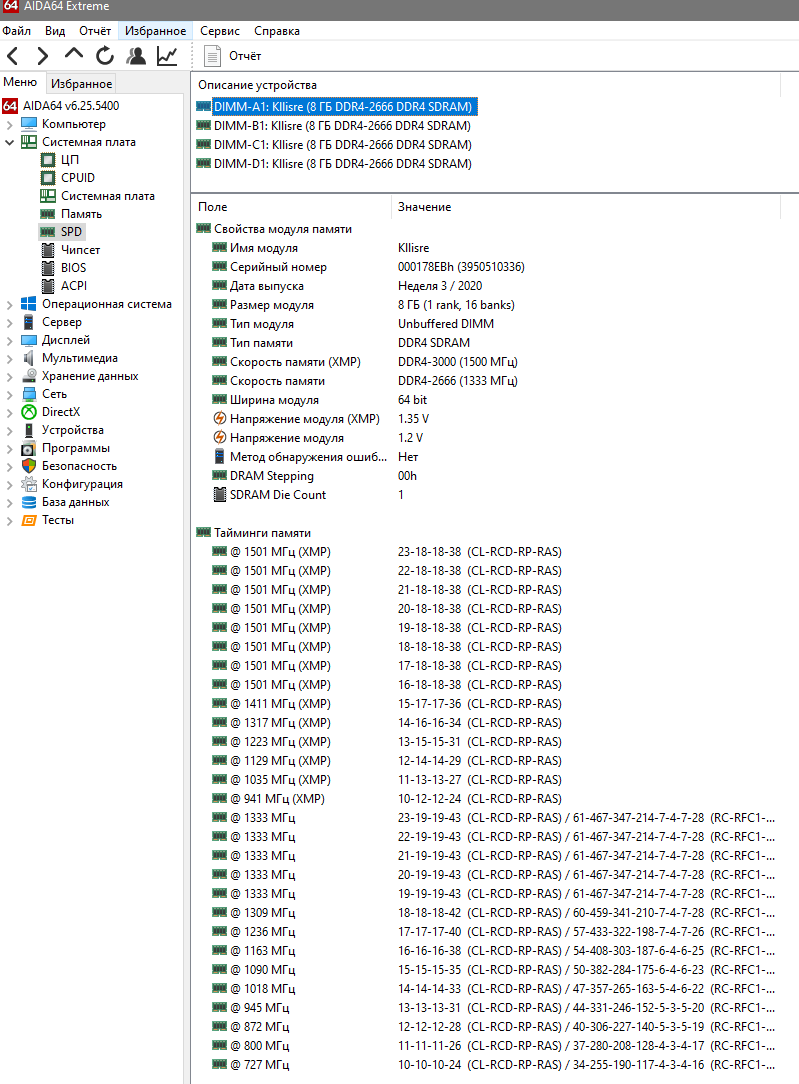This screenshot has height=1084, width=799.
Task: Expand the Компьютер tree node
Action: [x=9, y=125]
